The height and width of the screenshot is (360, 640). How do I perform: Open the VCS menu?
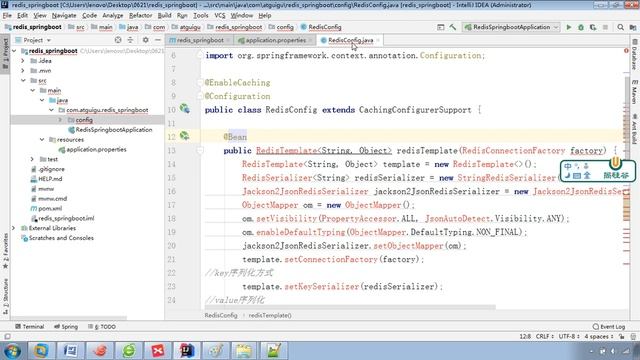tap(220, 16)
